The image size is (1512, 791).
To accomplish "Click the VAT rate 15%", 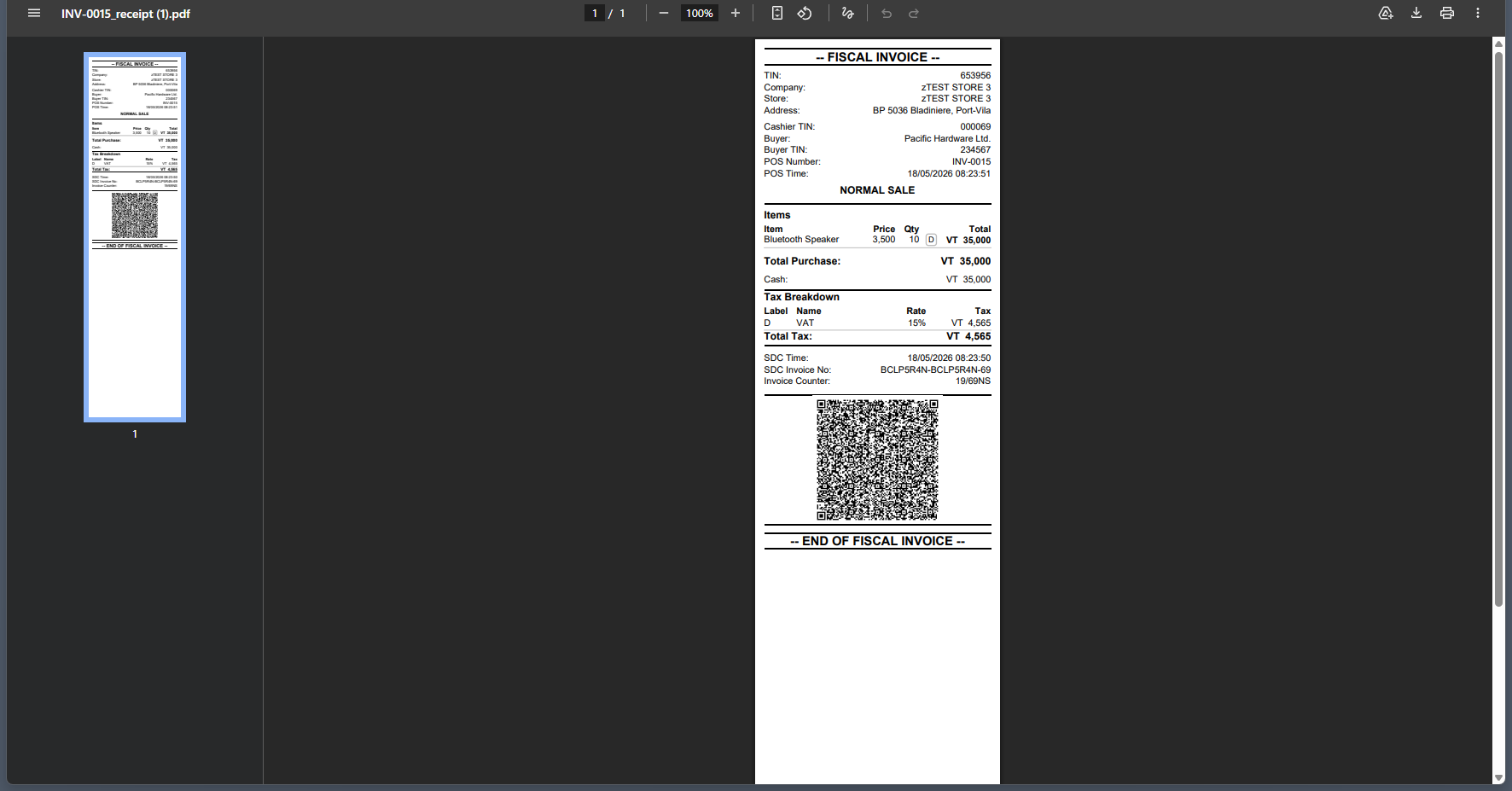I will [916, 323].
